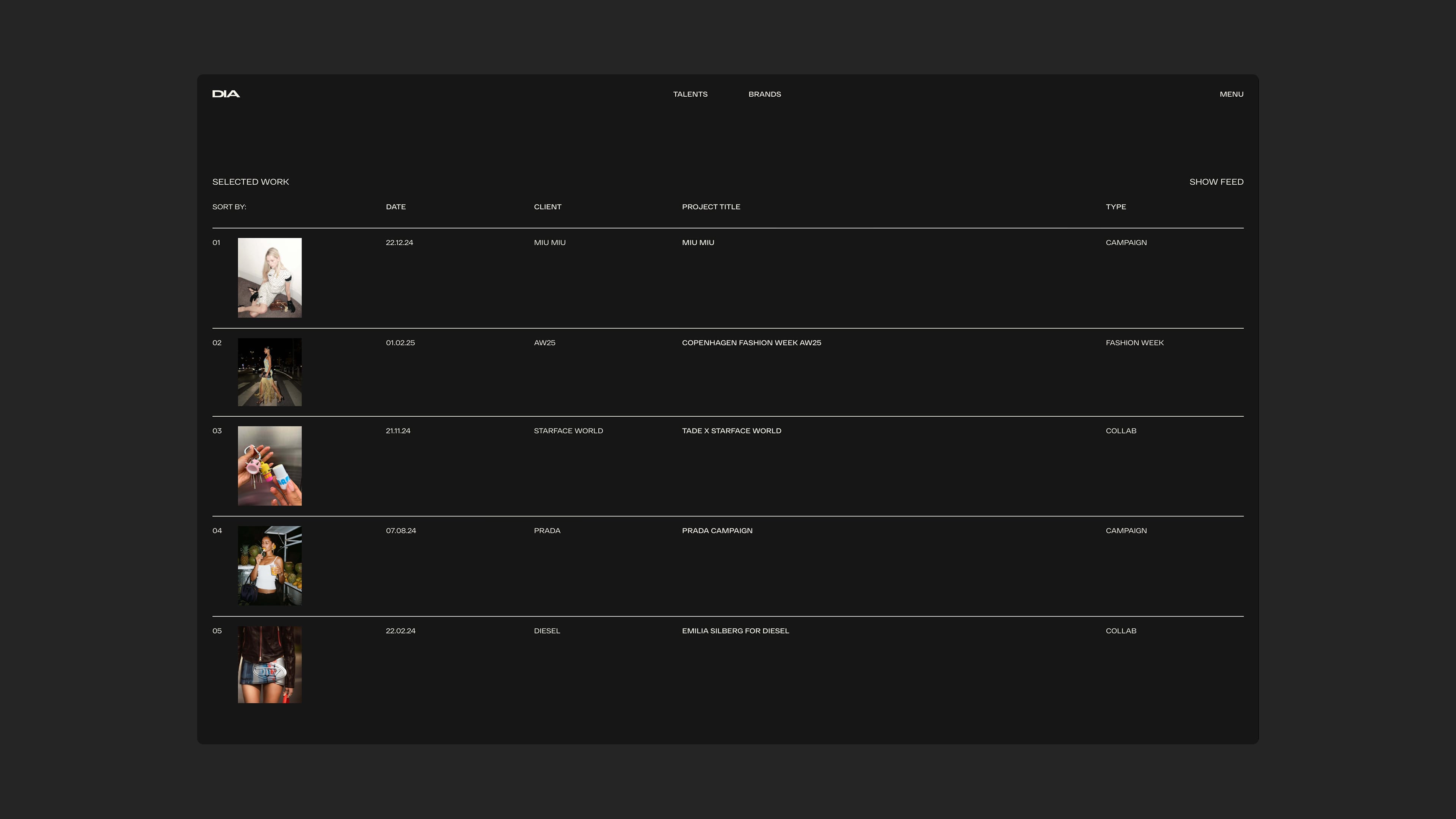Viewport: 1456px width, 819px height.
Task: Sort work list by Project Title
Action: [x=711, y=207]
